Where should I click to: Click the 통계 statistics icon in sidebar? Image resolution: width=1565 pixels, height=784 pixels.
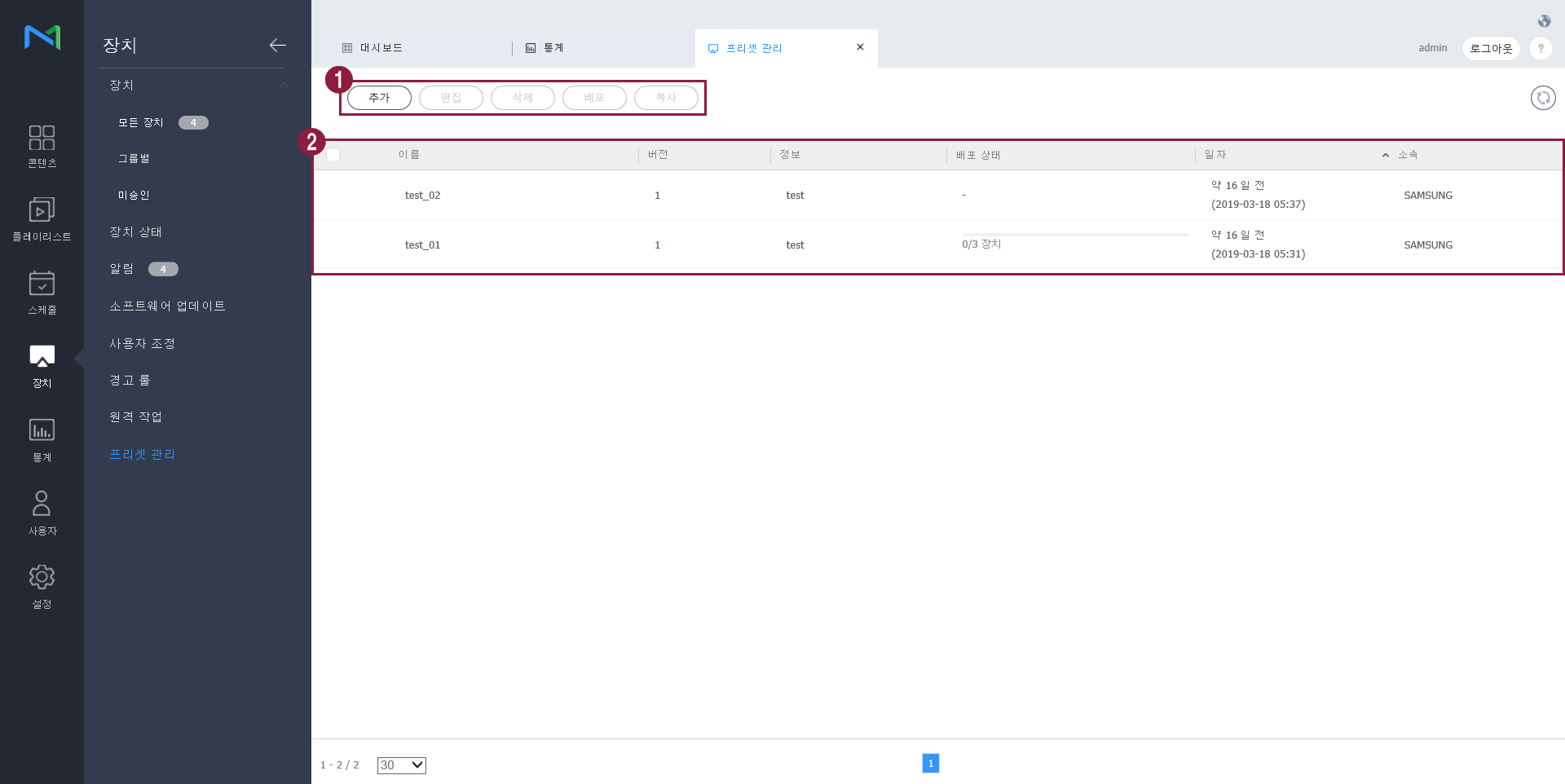point(42,439)
